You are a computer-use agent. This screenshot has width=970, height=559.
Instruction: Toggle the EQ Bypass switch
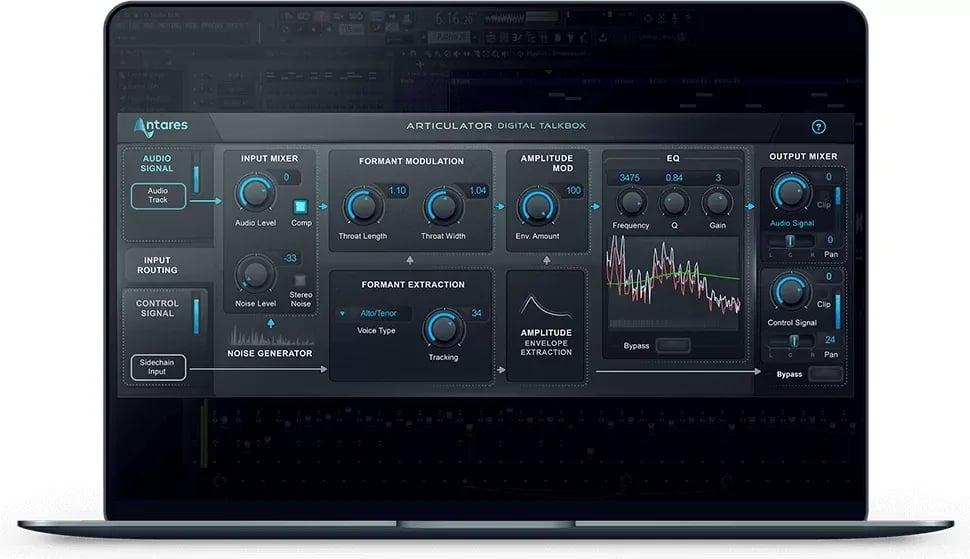[673, 345]
